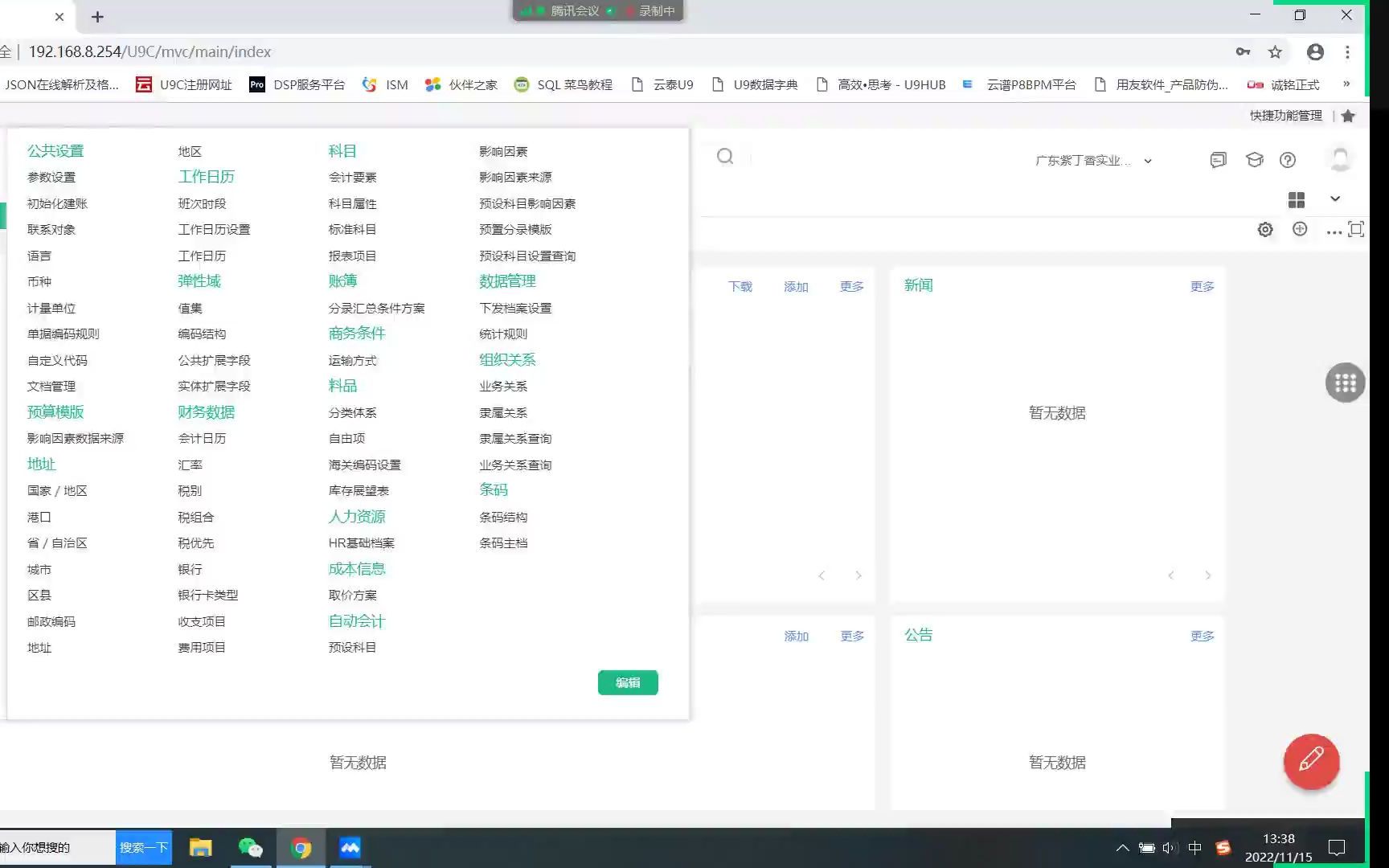Bookmark this page with the star icon

[1275, 52]
